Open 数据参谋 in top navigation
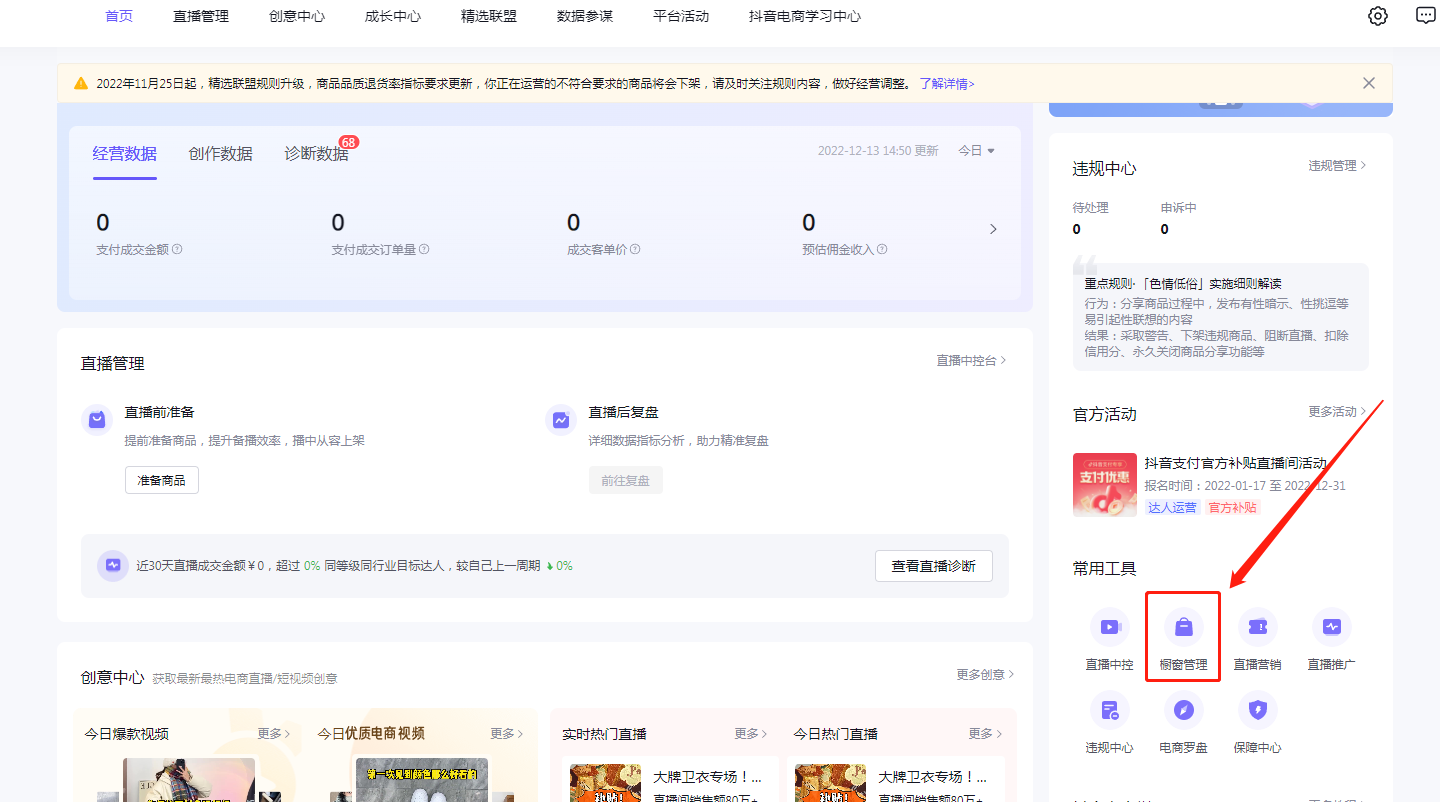 point(585,16)
